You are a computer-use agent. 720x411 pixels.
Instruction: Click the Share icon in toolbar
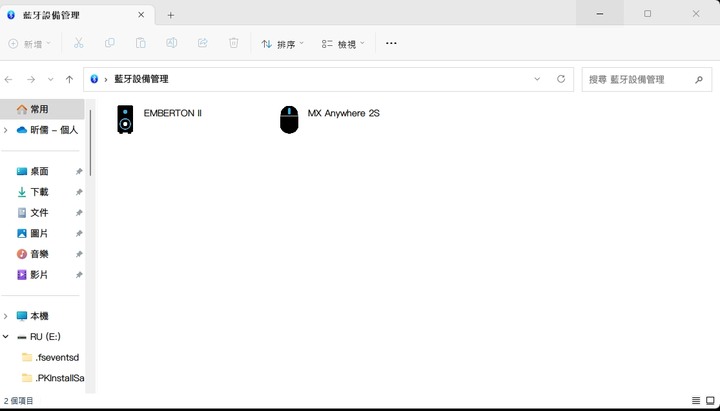click(x=202, y=43)
